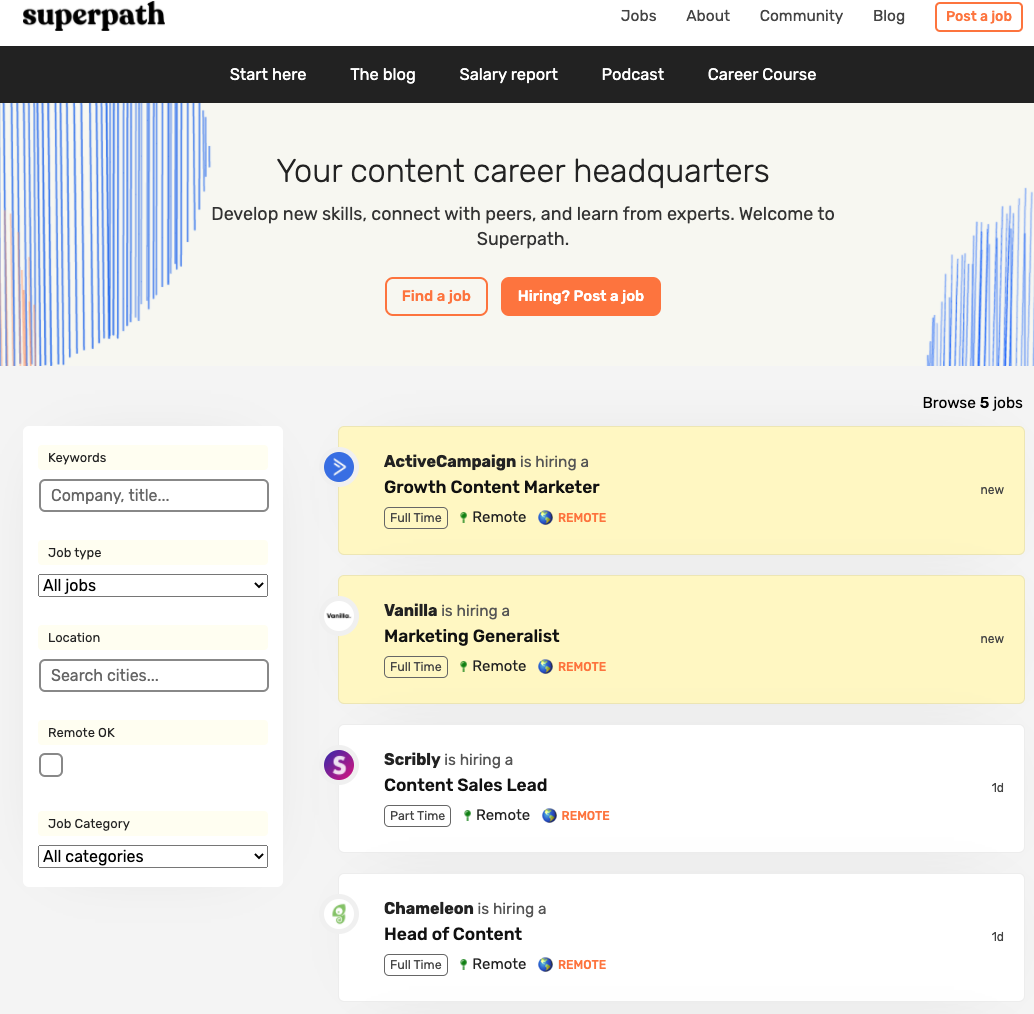1034x1014 pixels.
Task: Open the Content Sales Lead job listing
Action: tap(466, 785)
